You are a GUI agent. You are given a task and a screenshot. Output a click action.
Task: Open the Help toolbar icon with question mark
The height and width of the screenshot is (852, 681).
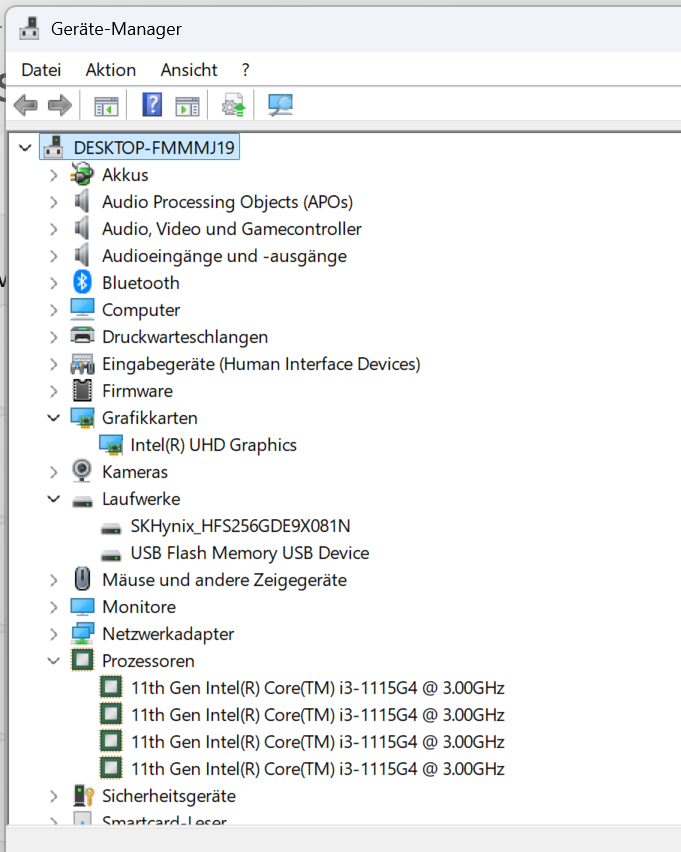tap(152, 104)
